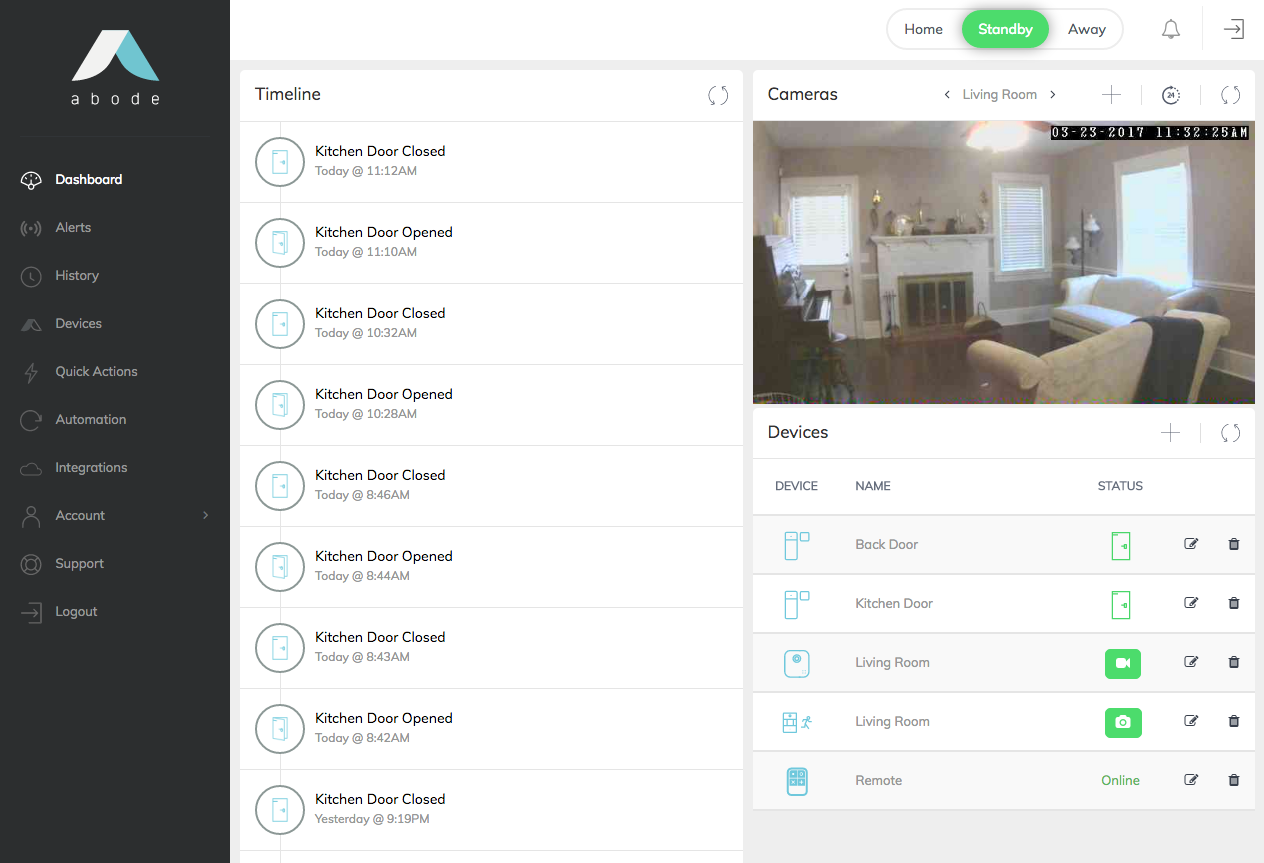Add a new device with plus icon
1264x863 pixels.
[1170, 433]
